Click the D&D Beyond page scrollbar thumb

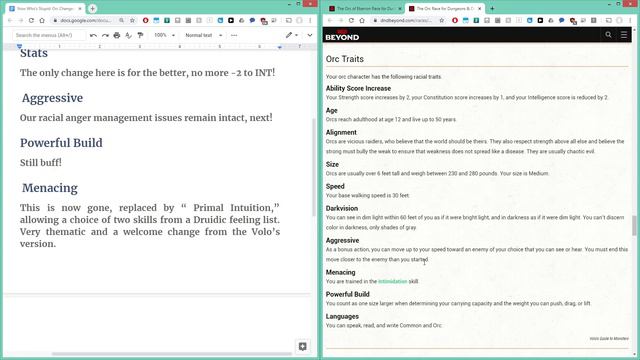pos(634,225)
